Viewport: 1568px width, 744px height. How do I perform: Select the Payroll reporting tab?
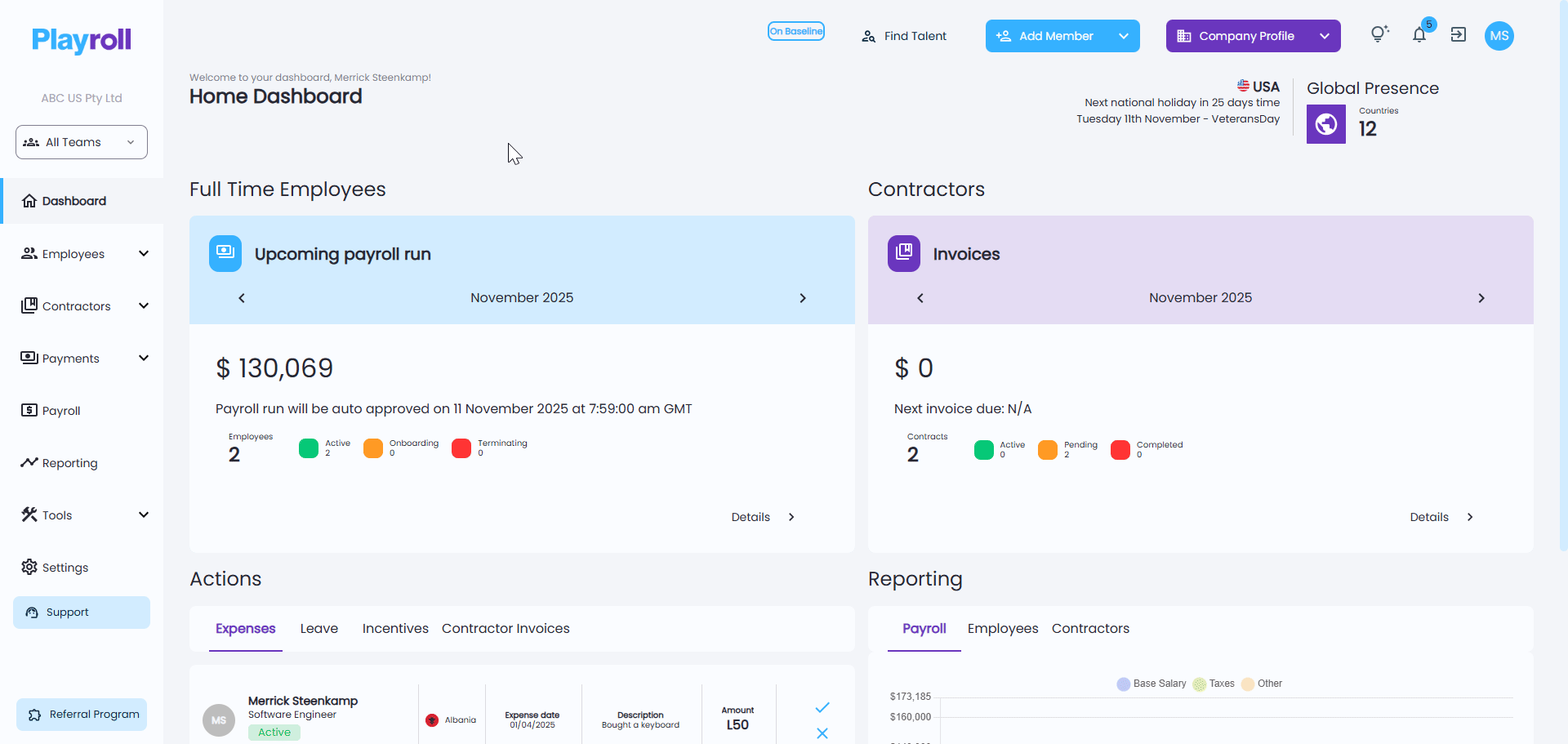pos(924,628)
